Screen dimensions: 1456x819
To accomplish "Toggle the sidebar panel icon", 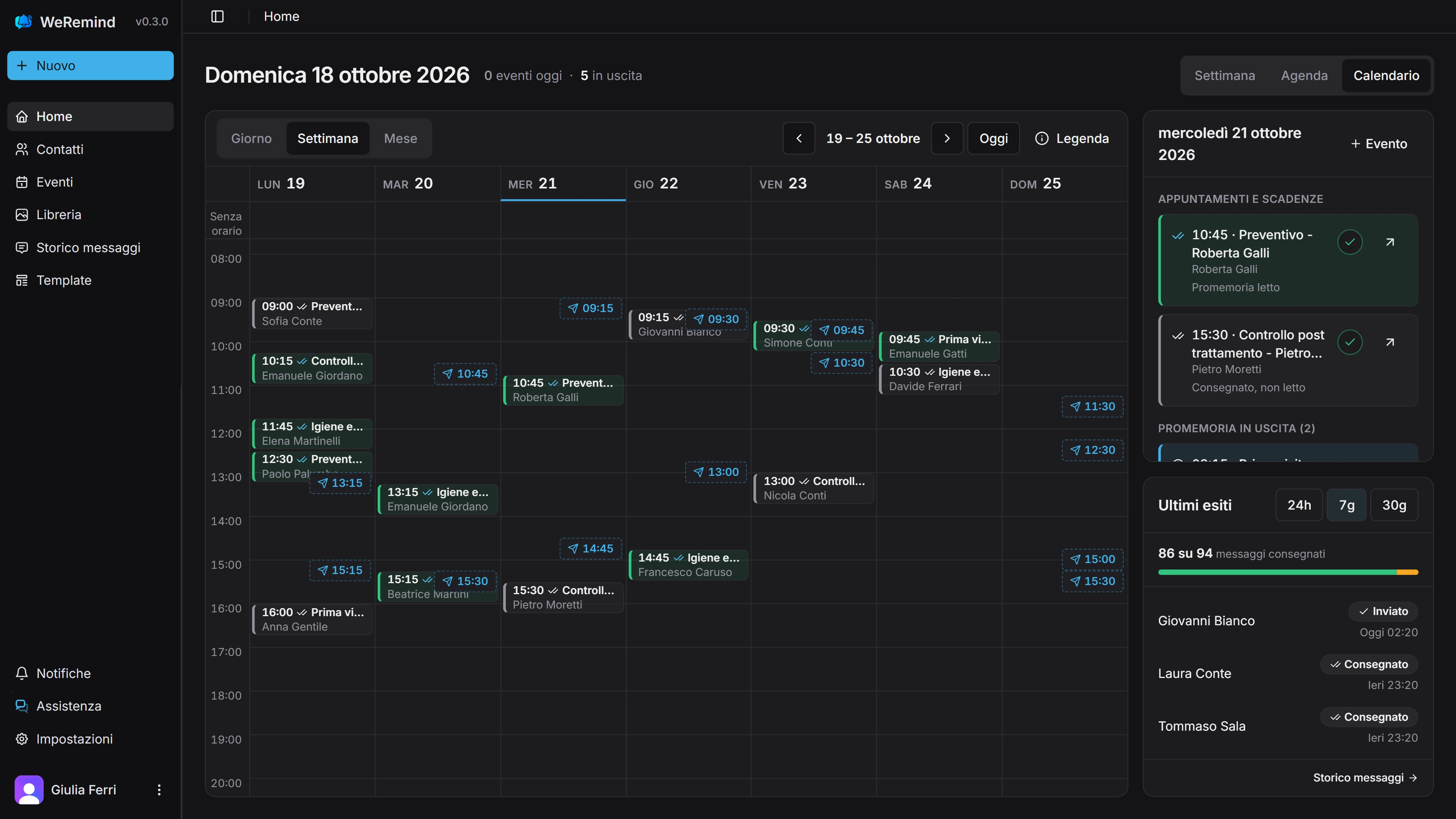I will click(x=218, y=16).
